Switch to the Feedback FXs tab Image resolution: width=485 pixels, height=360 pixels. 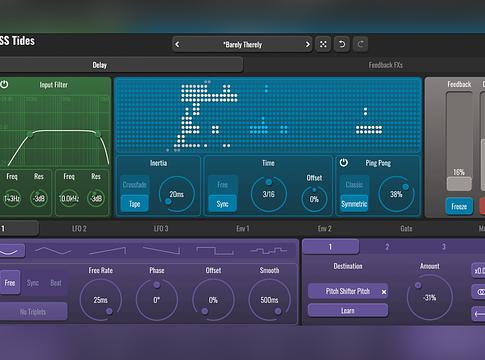click(385, 65)
